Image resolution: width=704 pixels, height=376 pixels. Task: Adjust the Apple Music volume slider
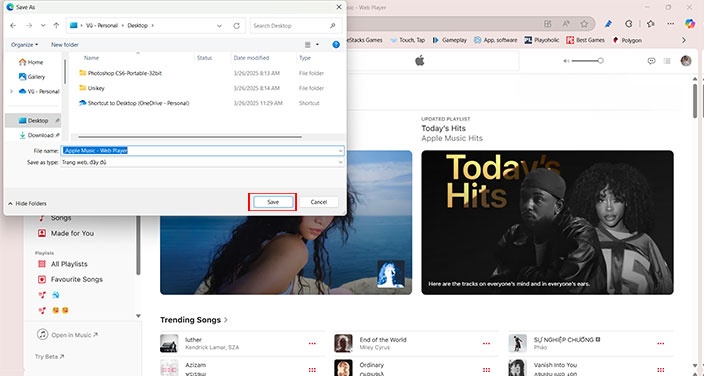point(587,61)
